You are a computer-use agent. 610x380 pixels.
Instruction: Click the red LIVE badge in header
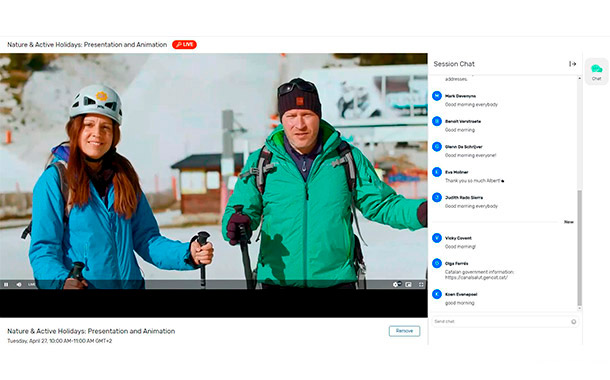(x=184, y=45)
